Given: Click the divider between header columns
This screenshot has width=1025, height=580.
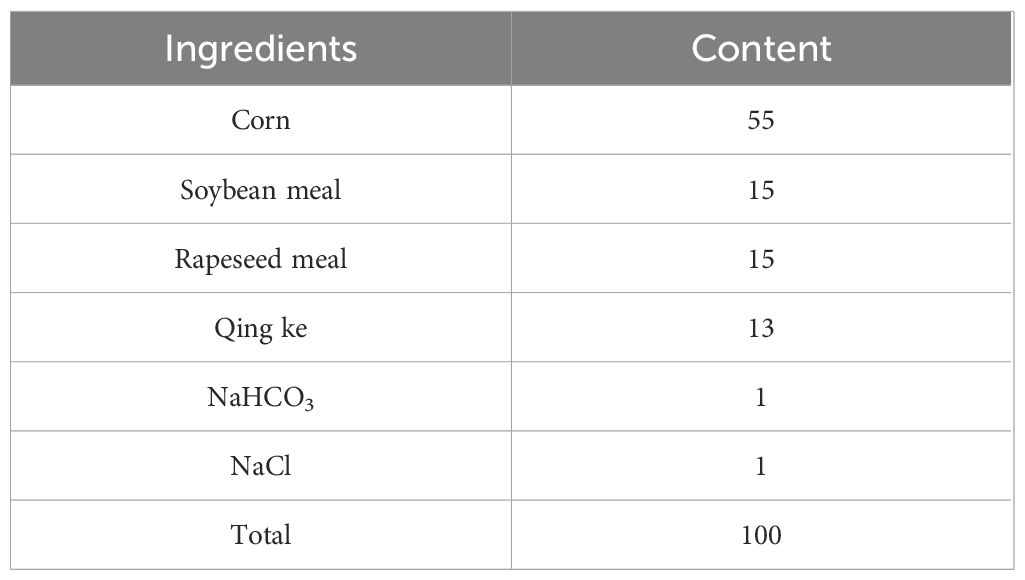Looking at the screenshot, I should click(511, 48).
